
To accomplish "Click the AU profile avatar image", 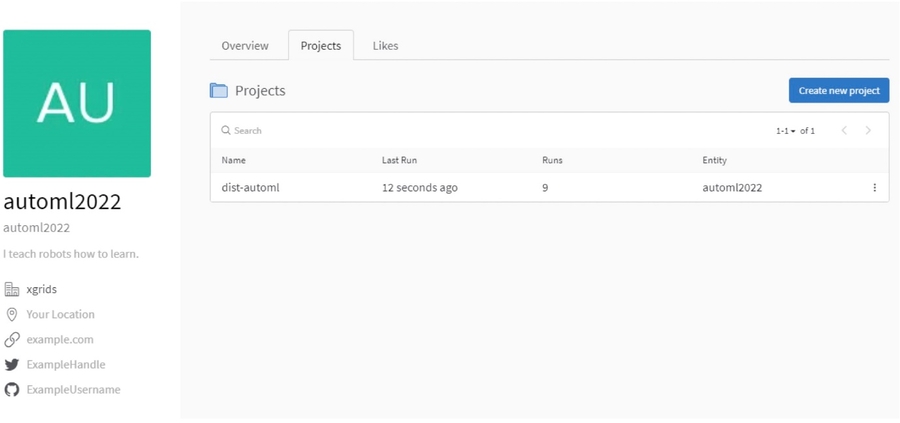I will (x=77, y=103).
